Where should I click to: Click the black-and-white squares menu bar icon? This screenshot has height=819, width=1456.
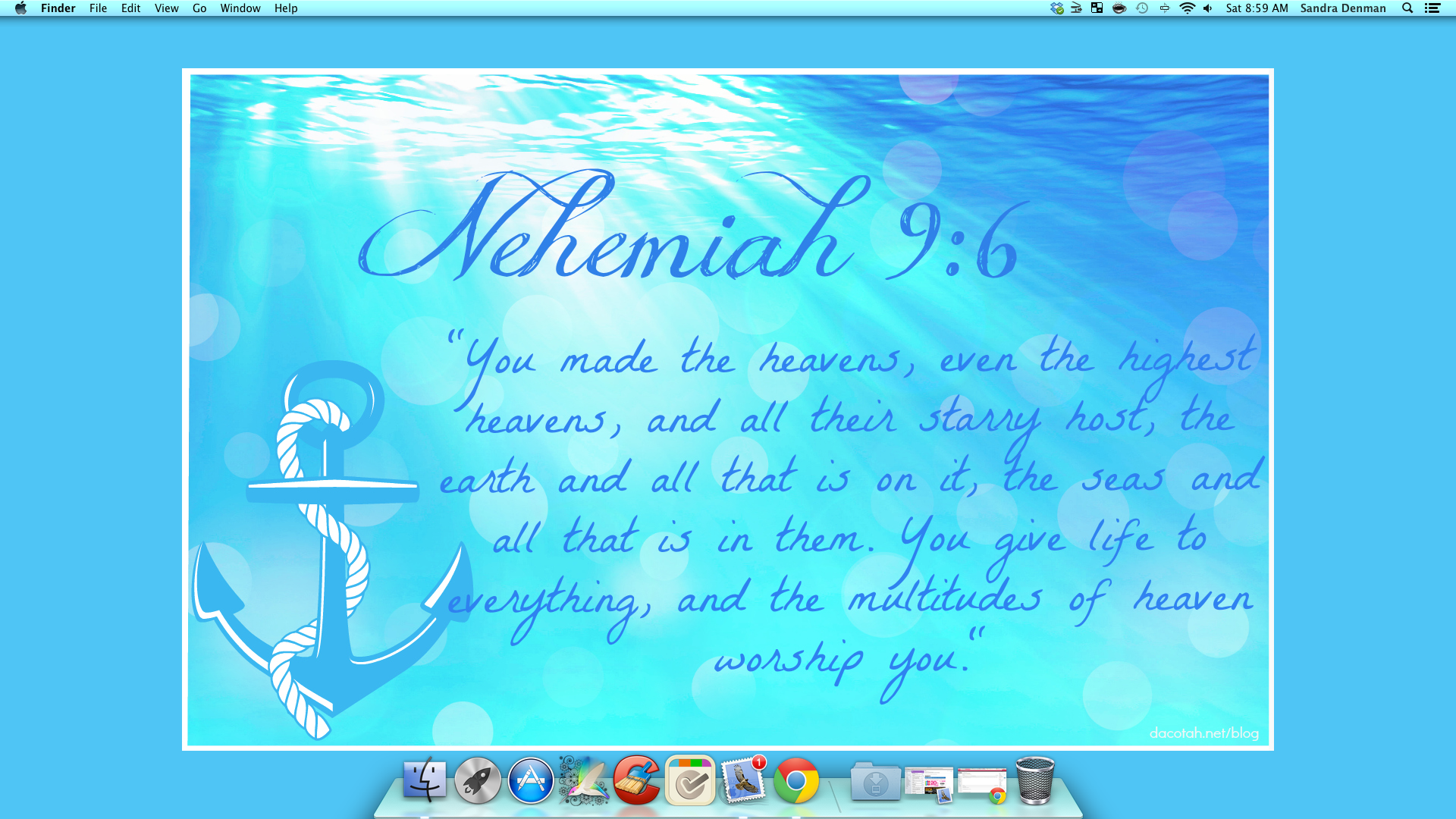click(x=1097, y=8)
